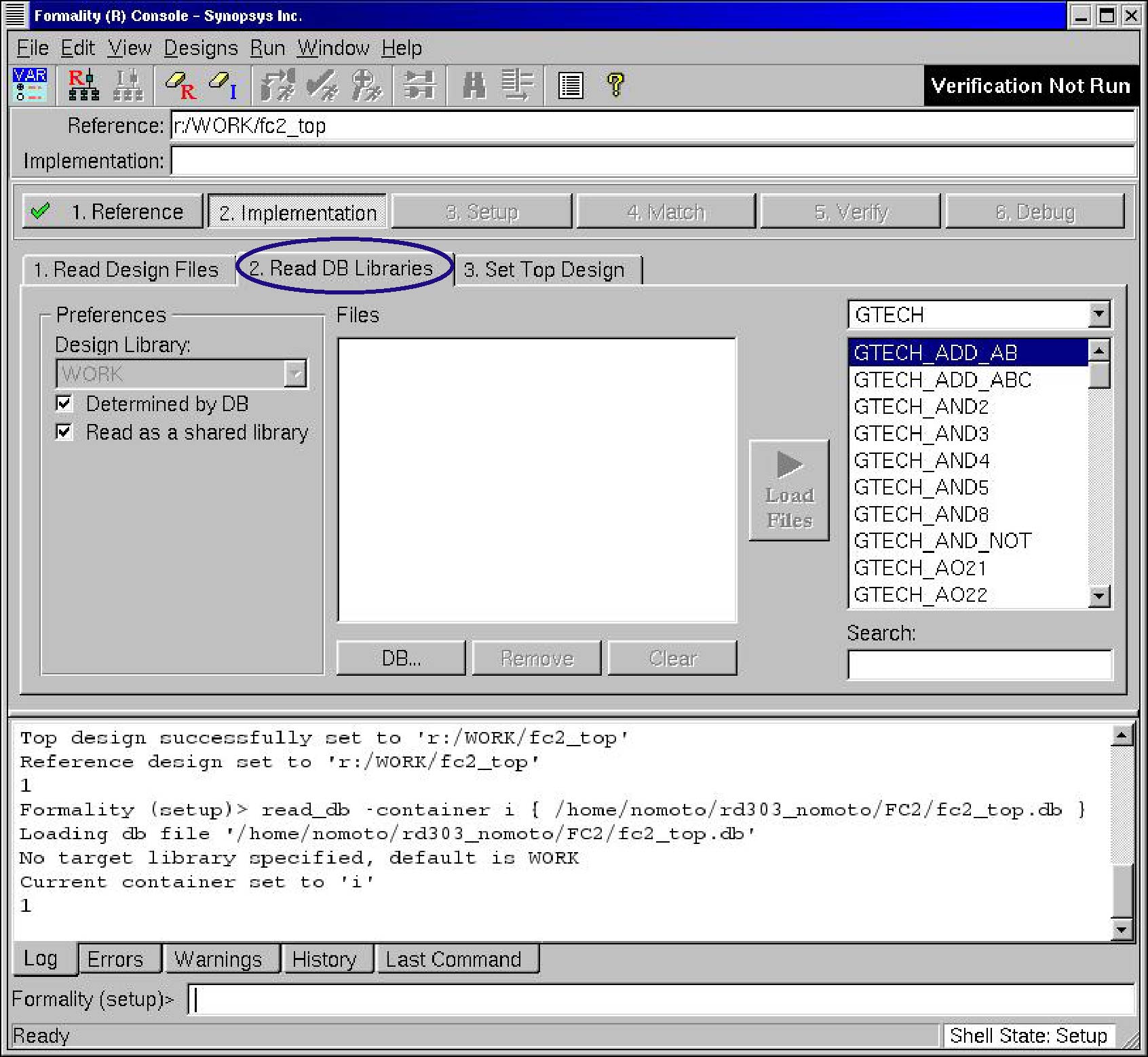Open the Run menu

click(267, 48)
